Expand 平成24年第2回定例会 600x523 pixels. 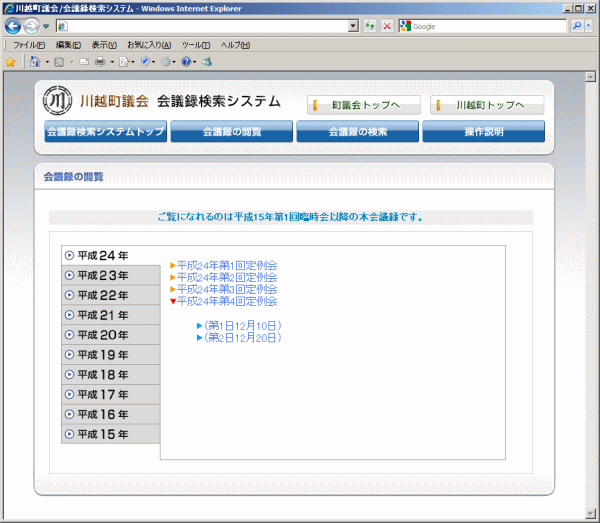224,277
